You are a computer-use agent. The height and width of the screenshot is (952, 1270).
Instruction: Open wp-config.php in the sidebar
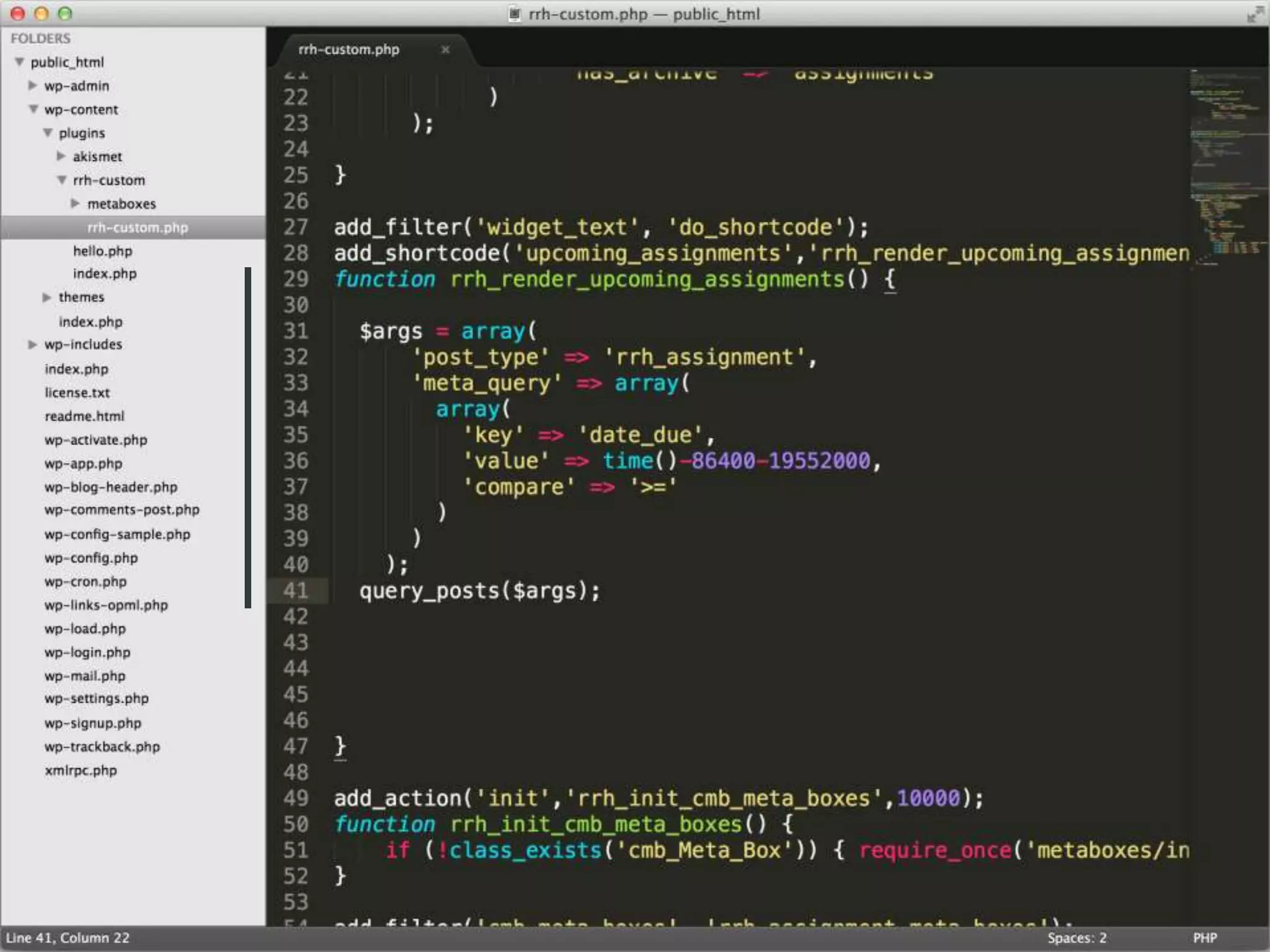coord(91,558)
